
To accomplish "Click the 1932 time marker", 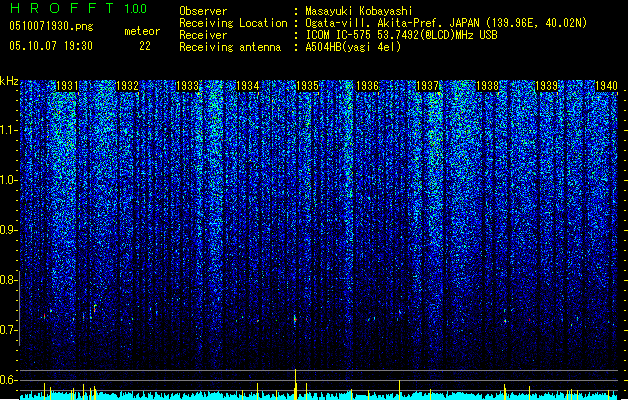I will coord(127,86).
